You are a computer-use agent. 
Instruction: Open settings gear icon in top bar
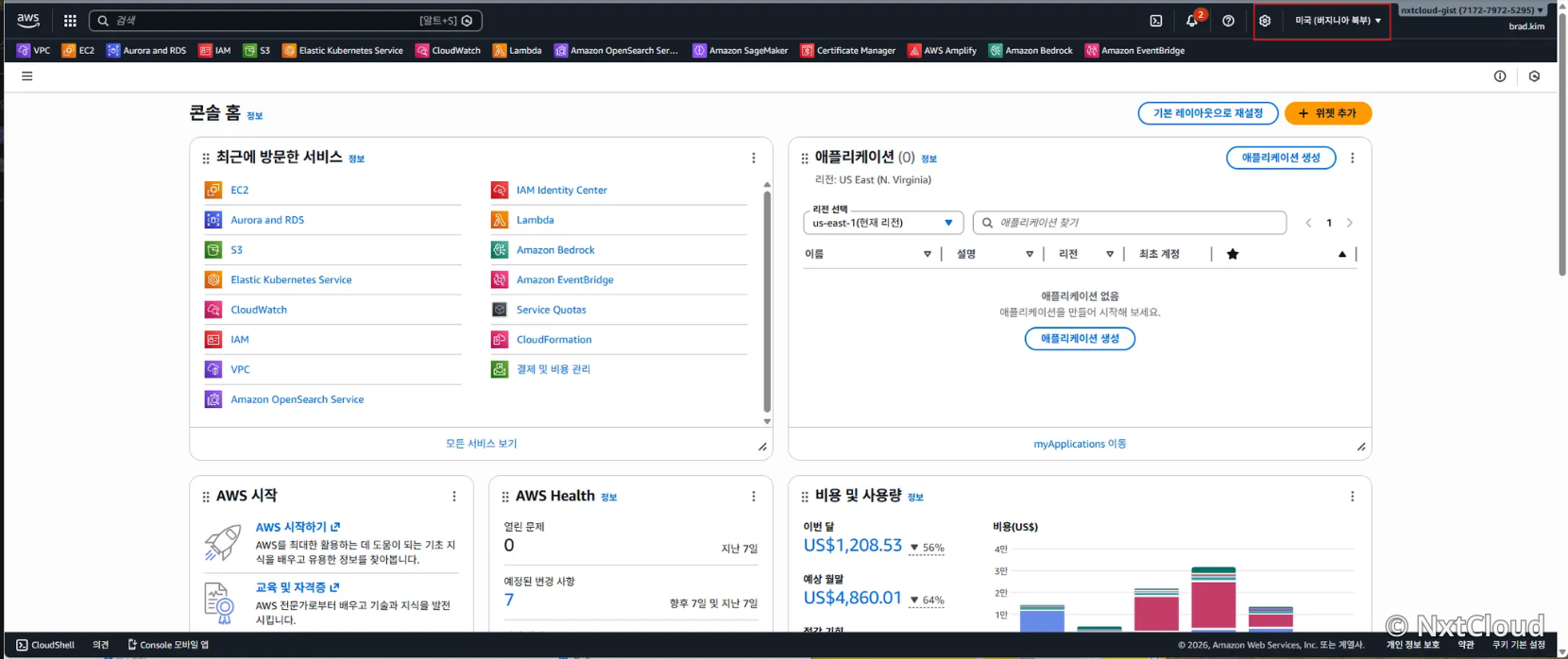(1265, 20)
